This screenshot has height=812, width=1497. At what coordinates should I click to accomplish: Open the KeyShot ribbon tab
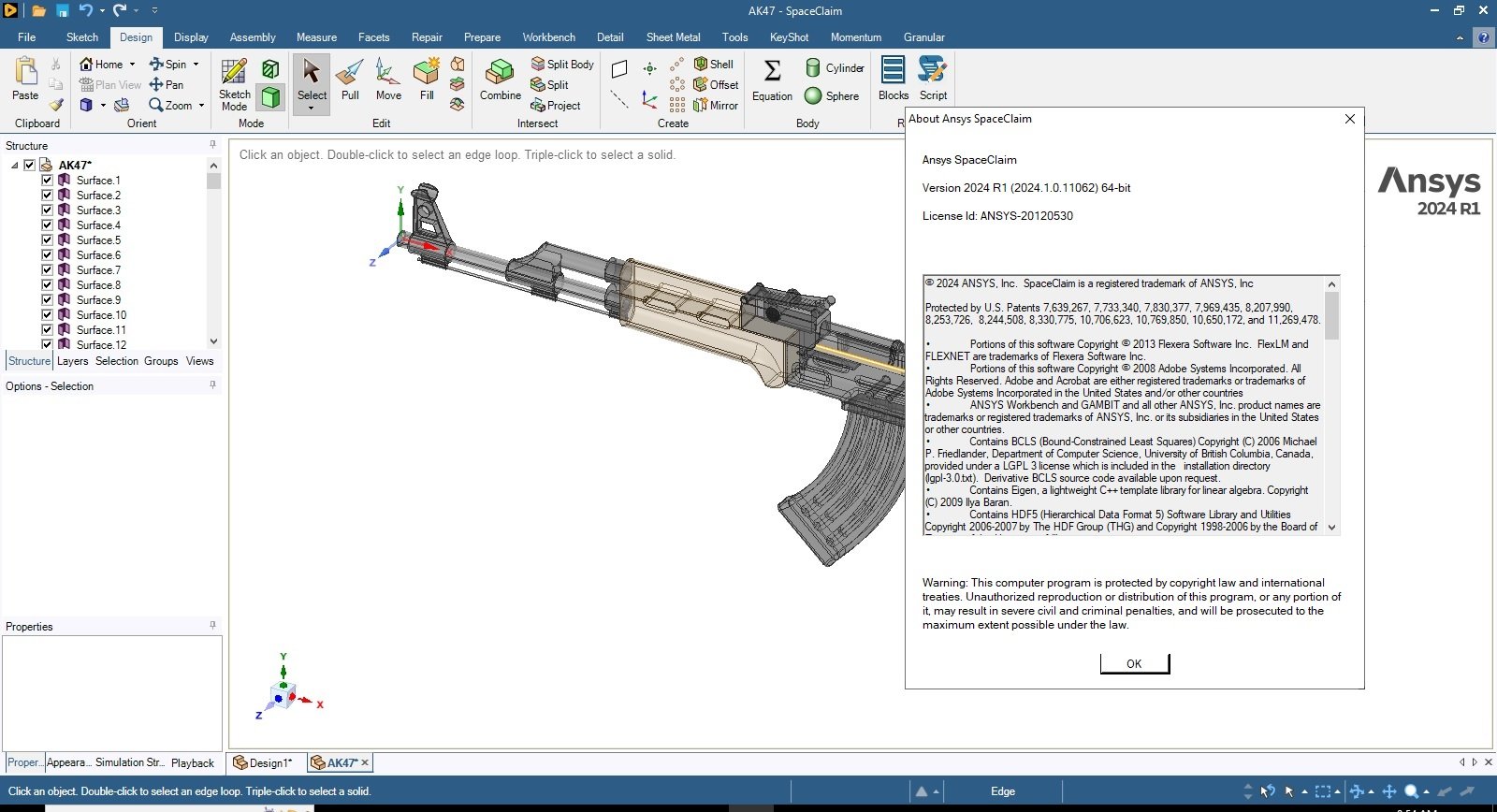pos(789,37)
